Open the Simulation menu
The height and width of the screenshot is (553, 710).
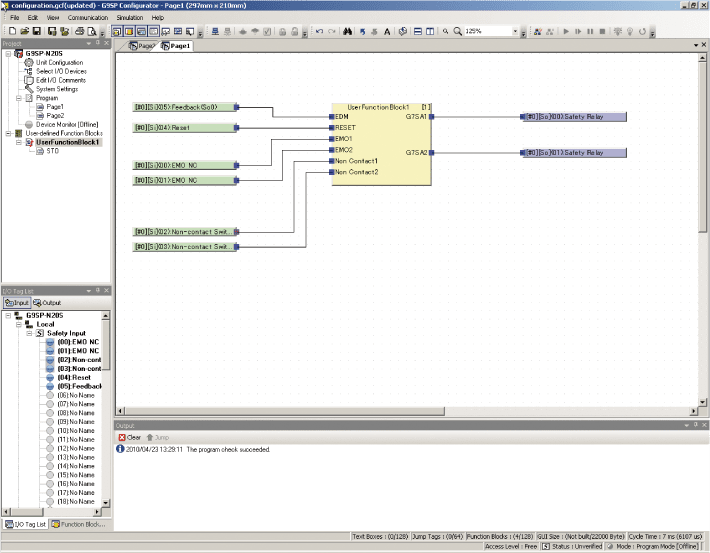pyautogui.click(x=130, y=18)
